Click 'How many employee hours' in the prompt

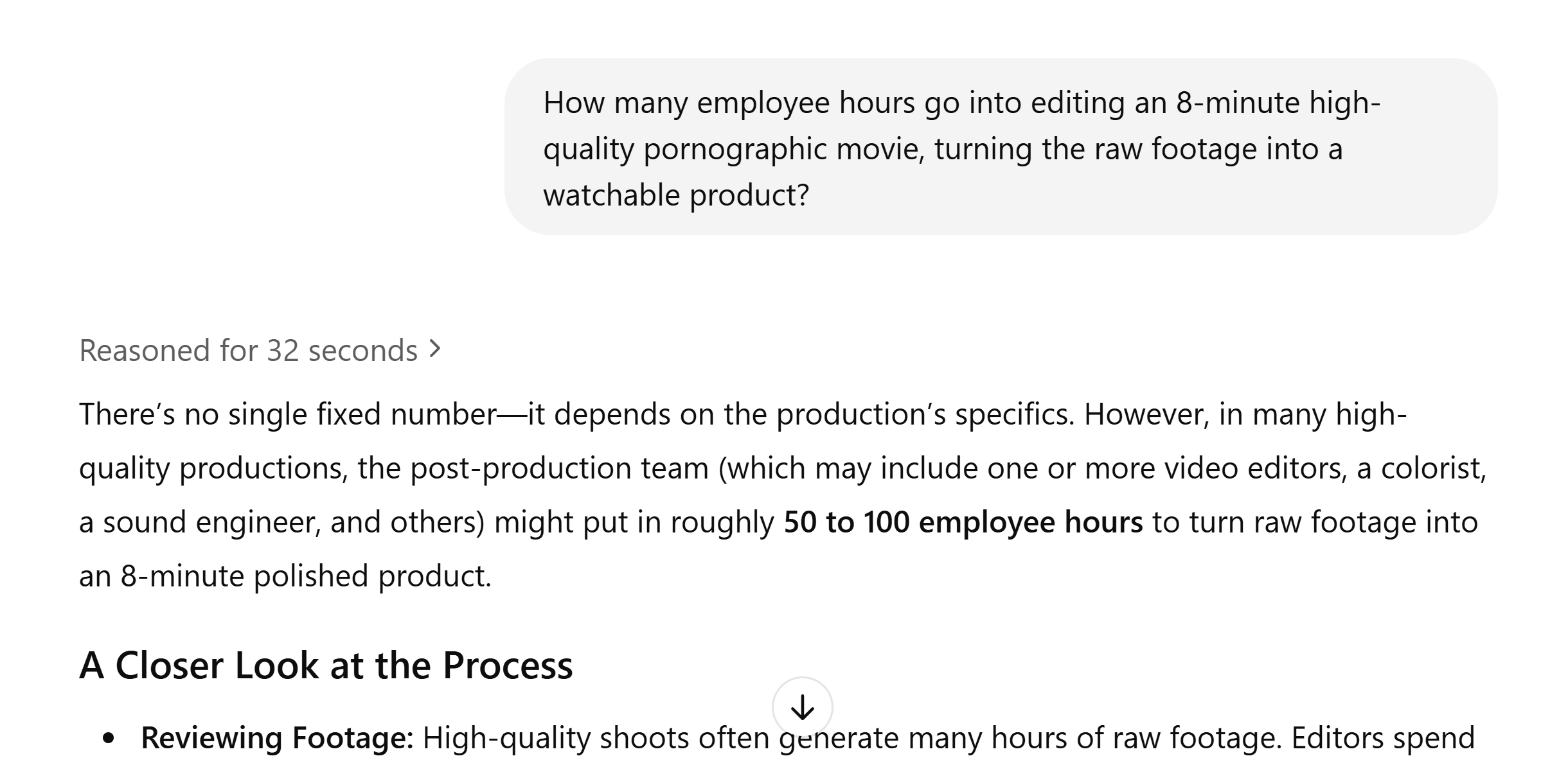tap(729, 103)
